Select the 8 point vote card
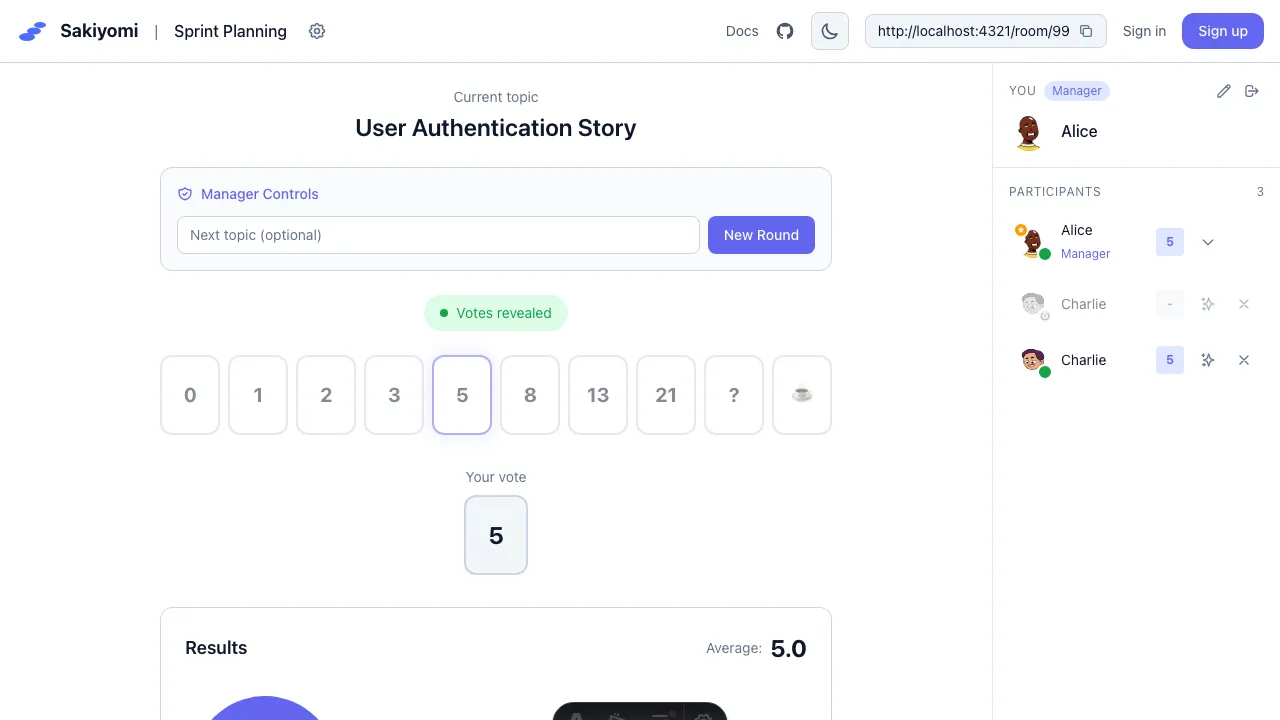 [530, 395]
